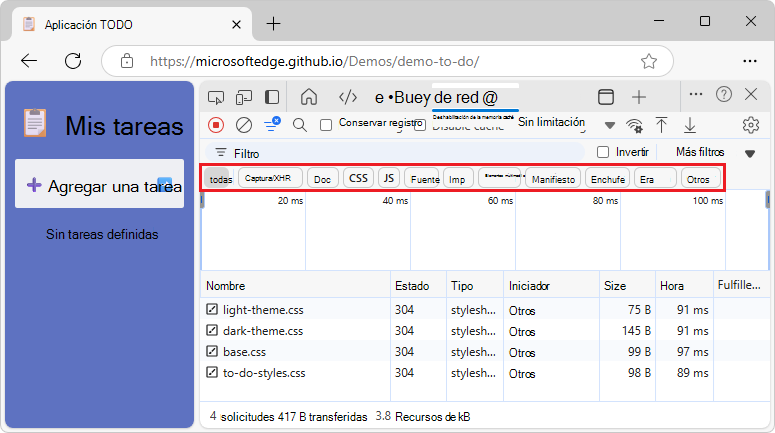Open network conditions Wi-Fi gear icon
The height and width of the screenshot is (433, 775).
tap(635, 126)
